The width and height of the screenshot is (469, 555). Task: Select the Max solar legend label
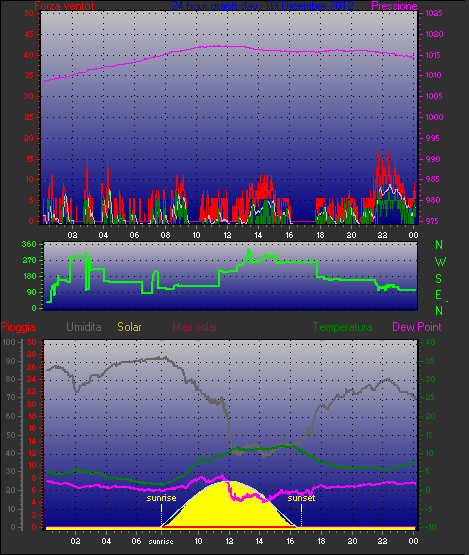(195, 327)
